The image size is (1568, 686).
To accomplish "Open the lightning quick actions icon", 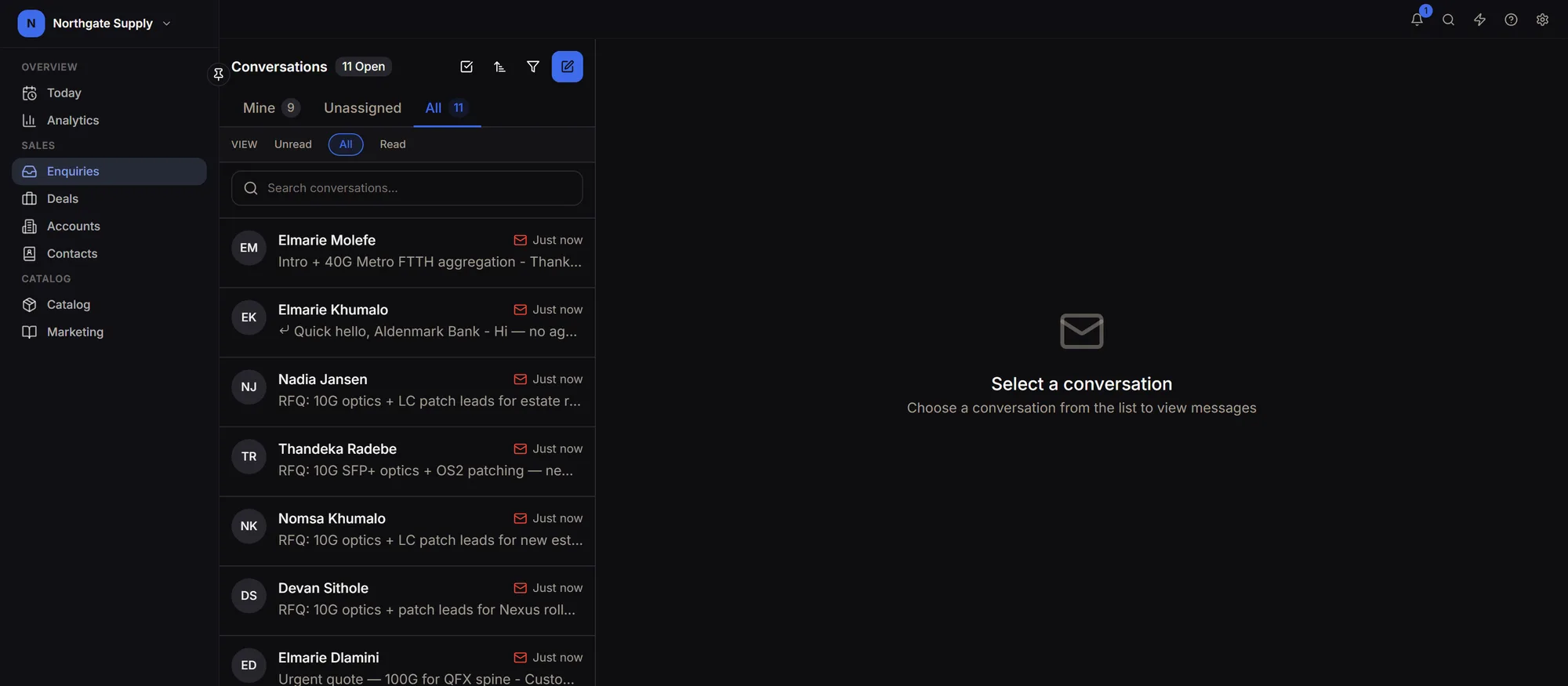I will point(1479,20).
